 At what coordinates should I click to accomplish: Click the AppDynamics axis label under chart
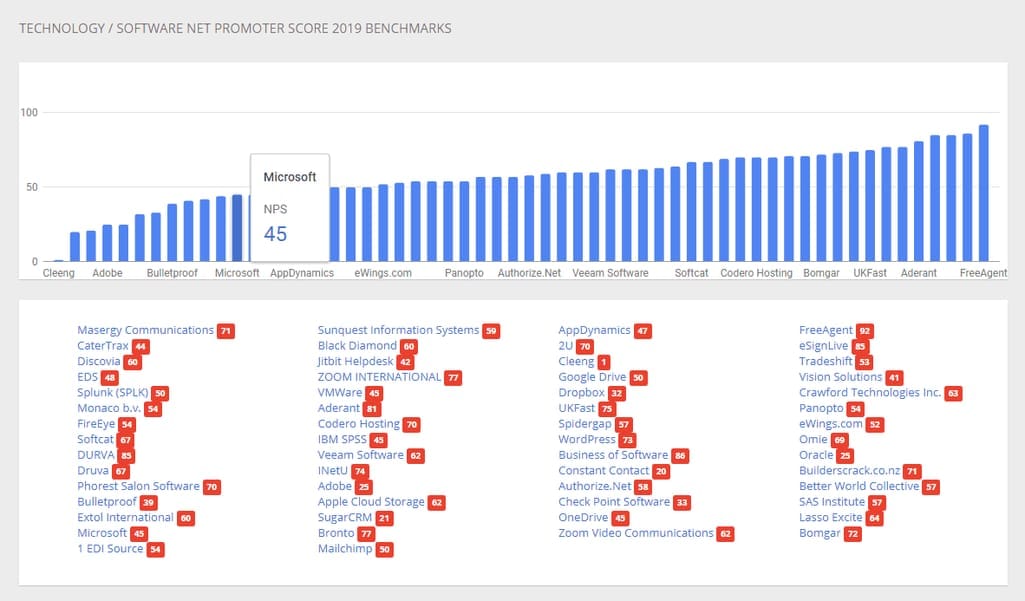pyautogui.click(x=302, y=273)
